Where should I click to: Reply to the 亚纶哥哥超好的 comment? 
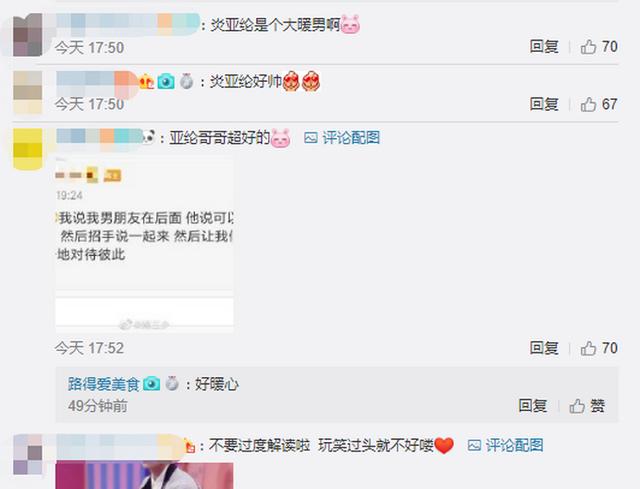point(544,348)
